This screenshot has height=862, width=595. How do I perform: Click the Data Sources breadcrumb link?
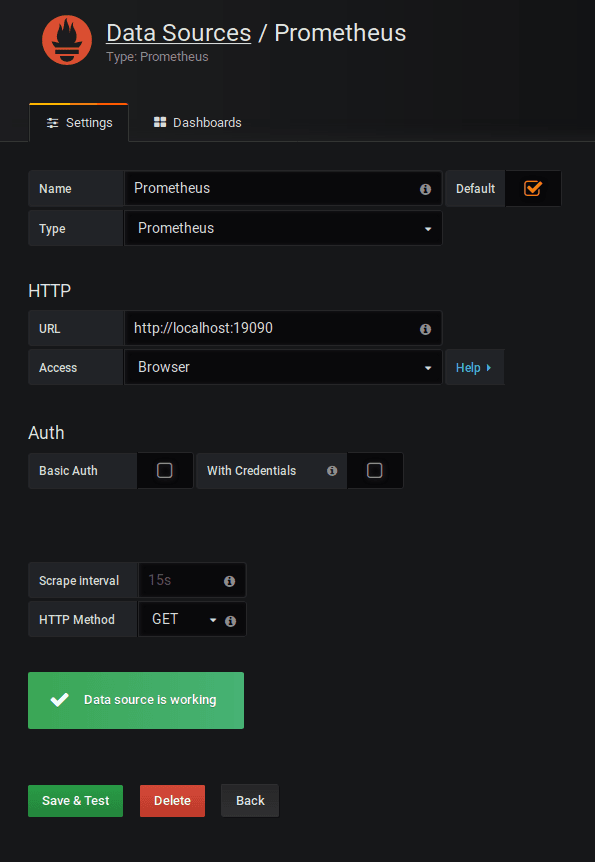(179, 33)
